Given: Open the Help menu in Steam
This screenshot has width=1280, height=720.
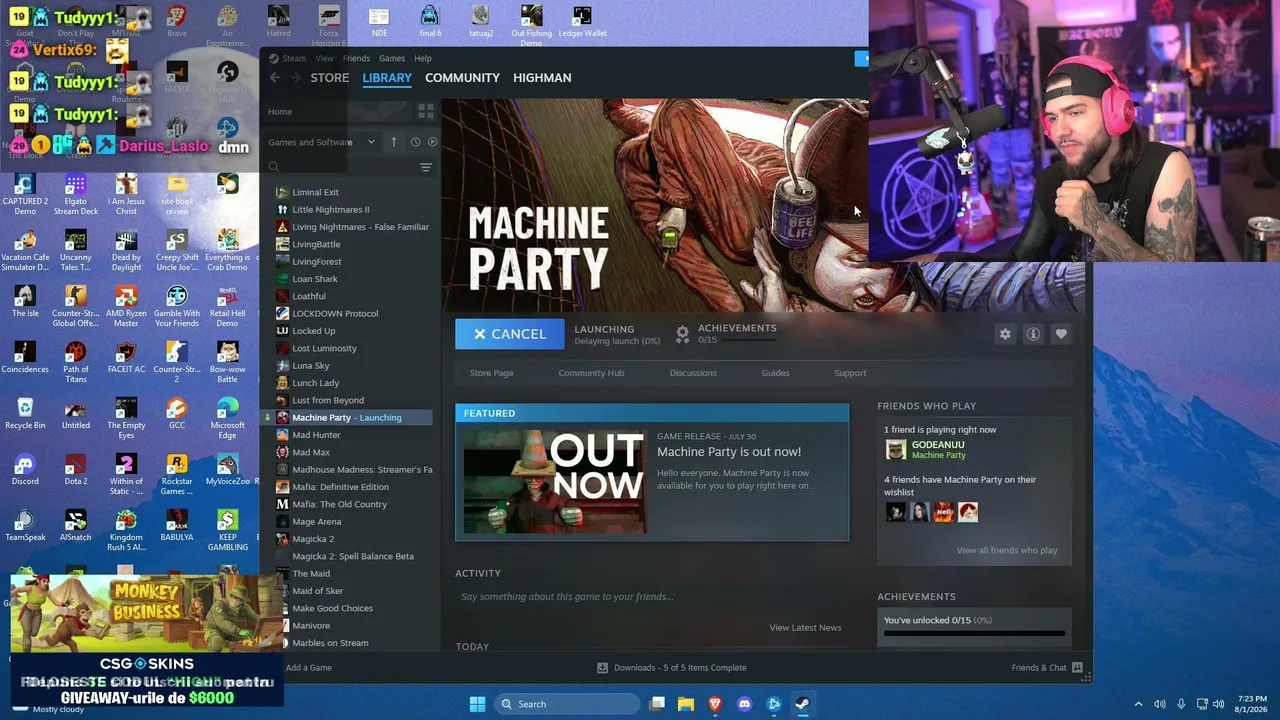Looking at the screenshot, I should tap(423, 58).
